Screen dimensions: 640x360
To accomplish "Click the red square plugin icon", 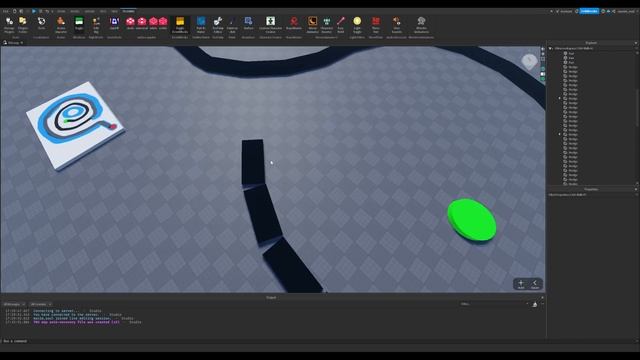I will coord(376,24).
